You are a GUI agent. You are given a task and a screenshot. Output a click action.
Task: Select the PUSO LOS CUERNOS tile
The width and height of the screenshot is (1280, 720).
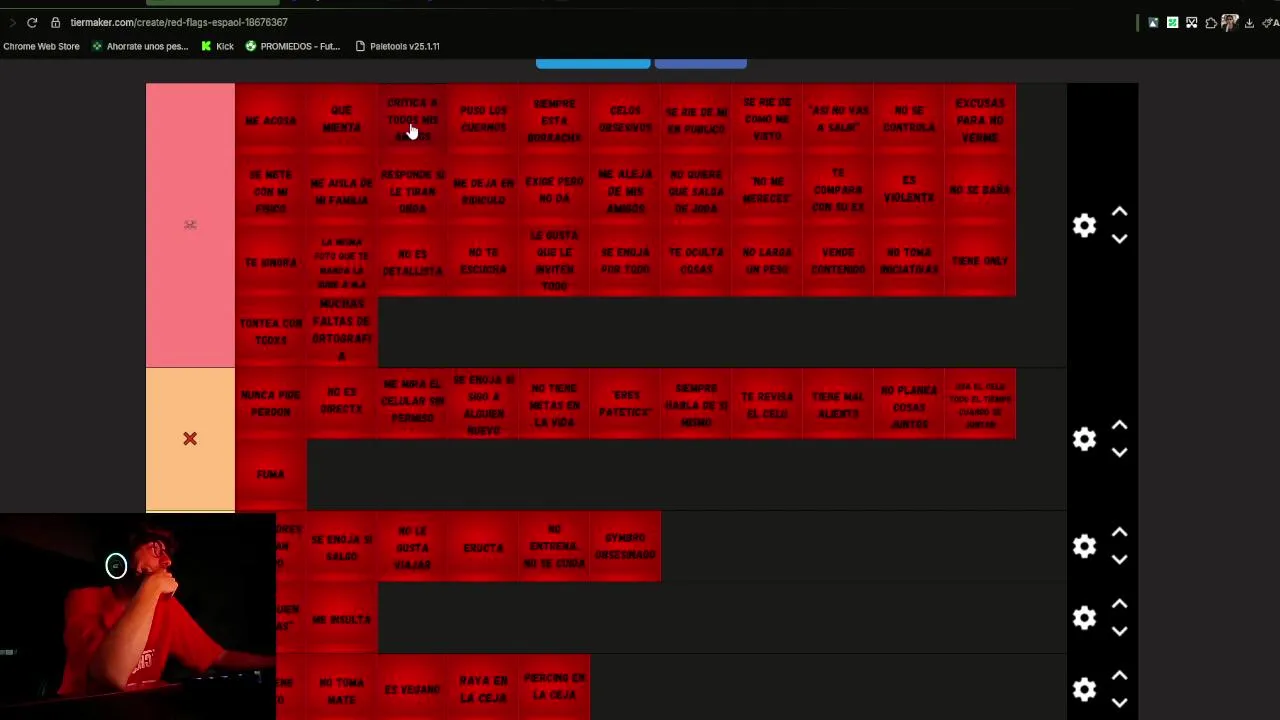click(x=484, y=119)
